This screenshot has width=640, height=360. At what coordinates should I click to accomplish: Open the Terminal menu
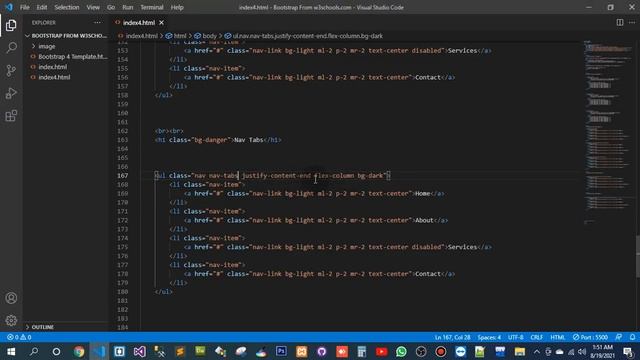(152, 7)
